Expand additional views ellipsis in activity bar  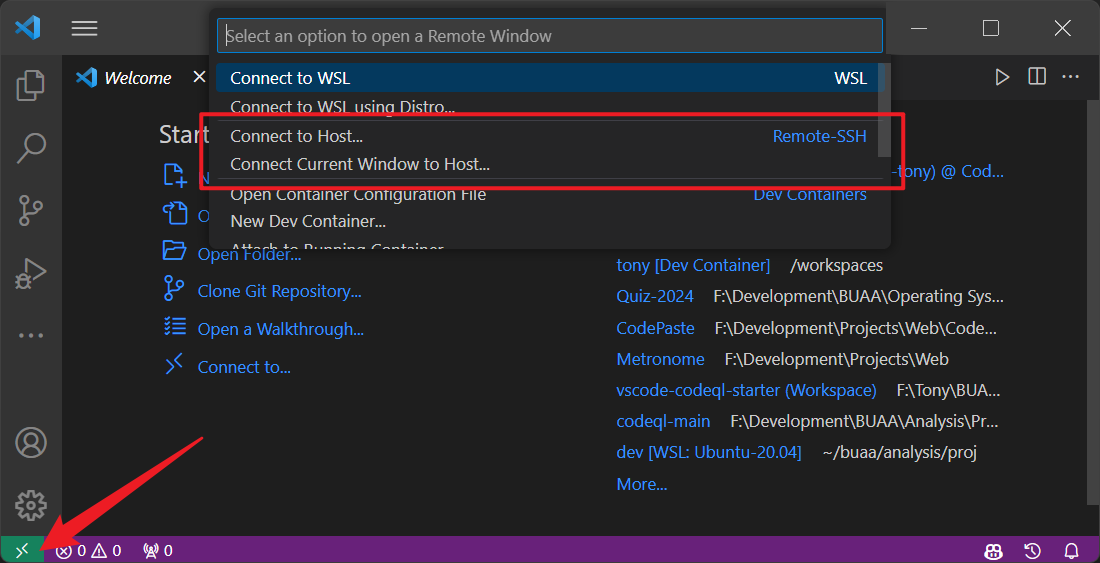[x=31, y=335]
